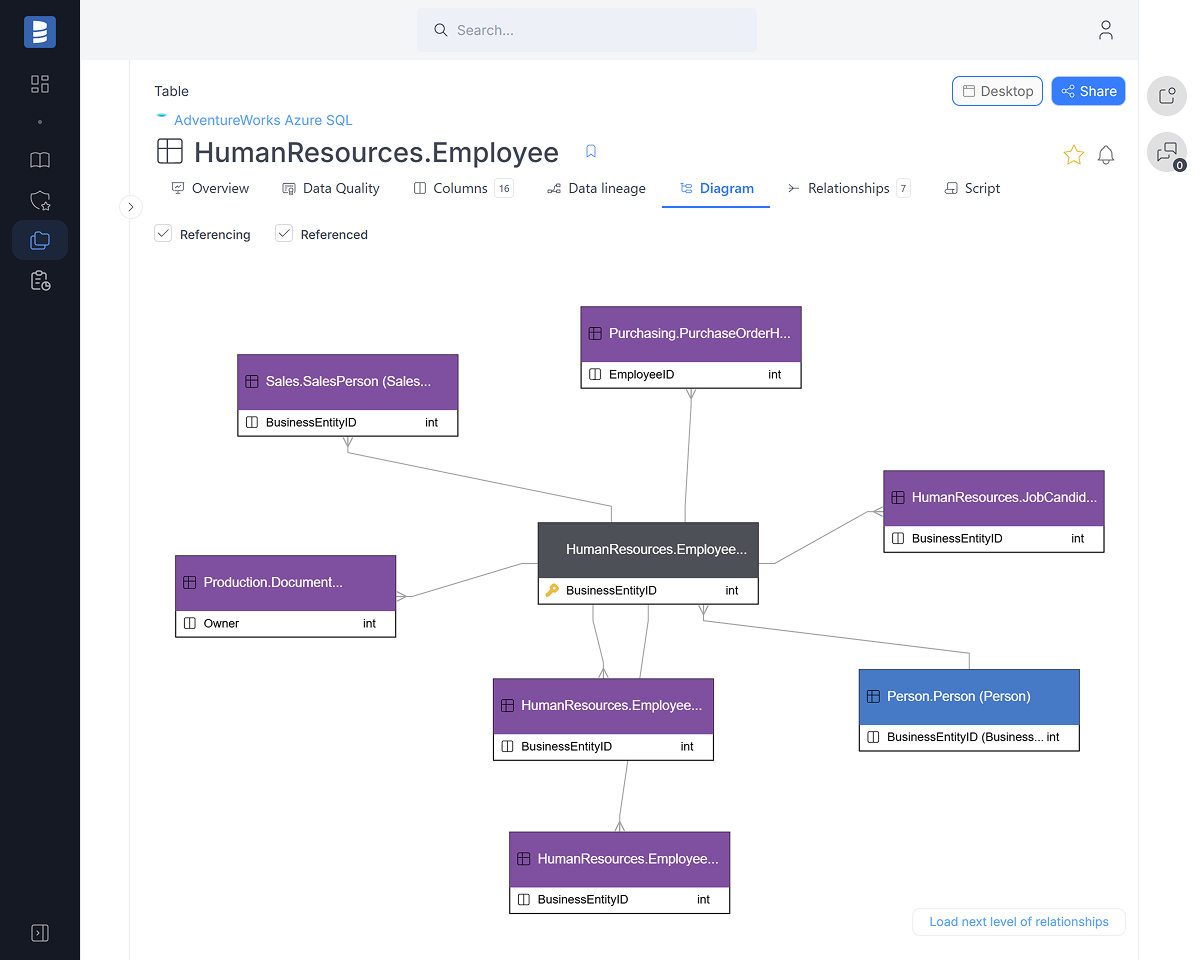Open the book glossary icon in sidebar

[x=40, y=160]
